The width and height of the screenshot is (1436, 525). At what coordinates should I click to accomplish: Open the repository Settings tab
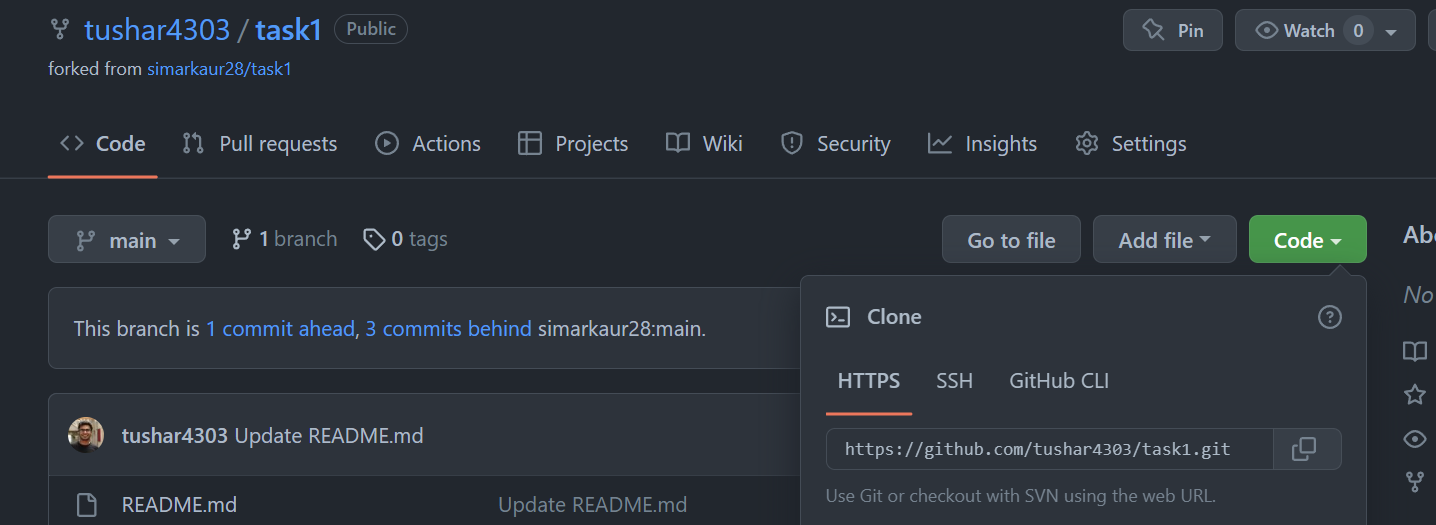coord(1131,144)
